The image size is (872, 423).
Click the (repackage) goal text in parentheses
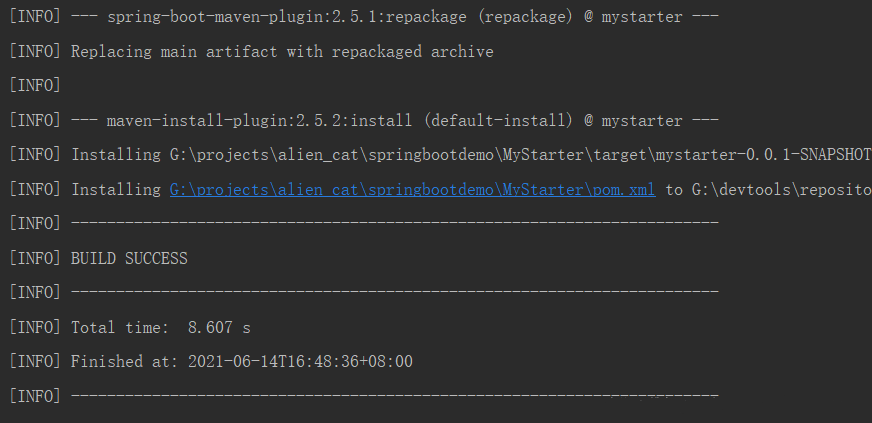pyautogui.click(x=526, y=17)
